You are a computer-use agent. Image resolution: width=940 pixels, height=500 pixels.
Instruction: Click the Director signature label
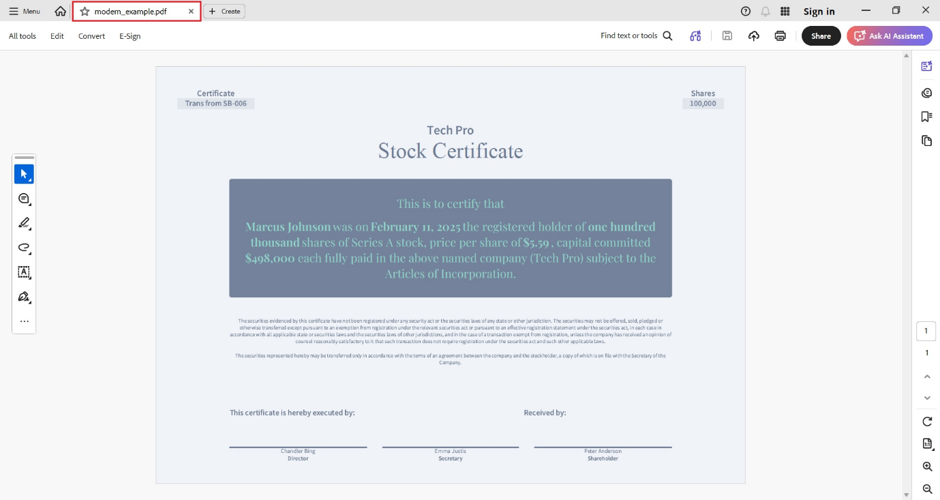click(298, 459)
